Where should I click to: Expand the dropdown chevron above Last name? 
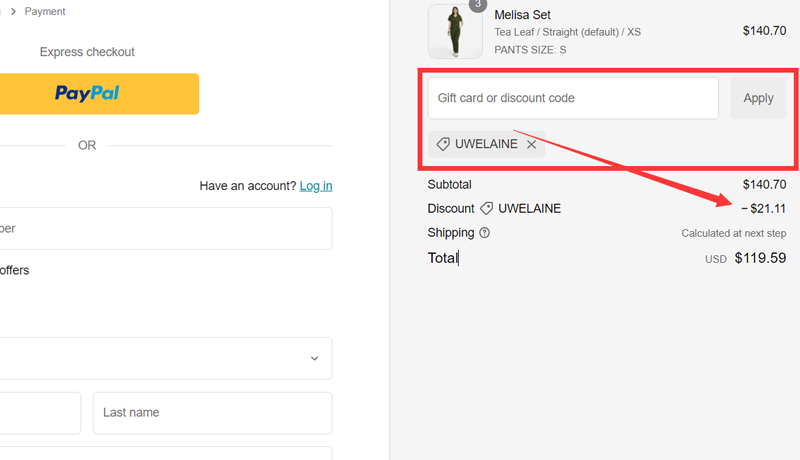[x=314, y=358]
